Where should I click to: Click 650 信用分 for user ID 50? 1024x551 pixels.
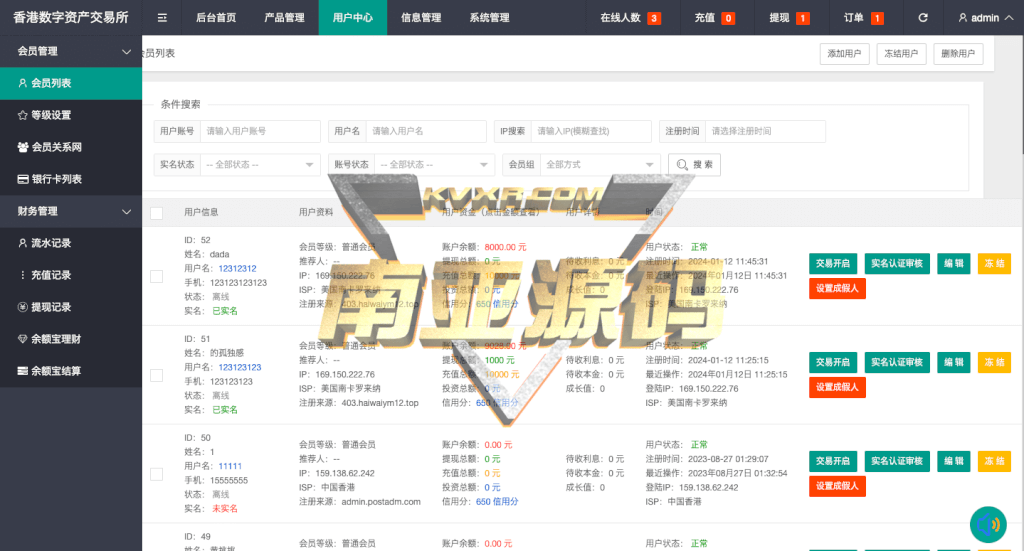[497, 501]
